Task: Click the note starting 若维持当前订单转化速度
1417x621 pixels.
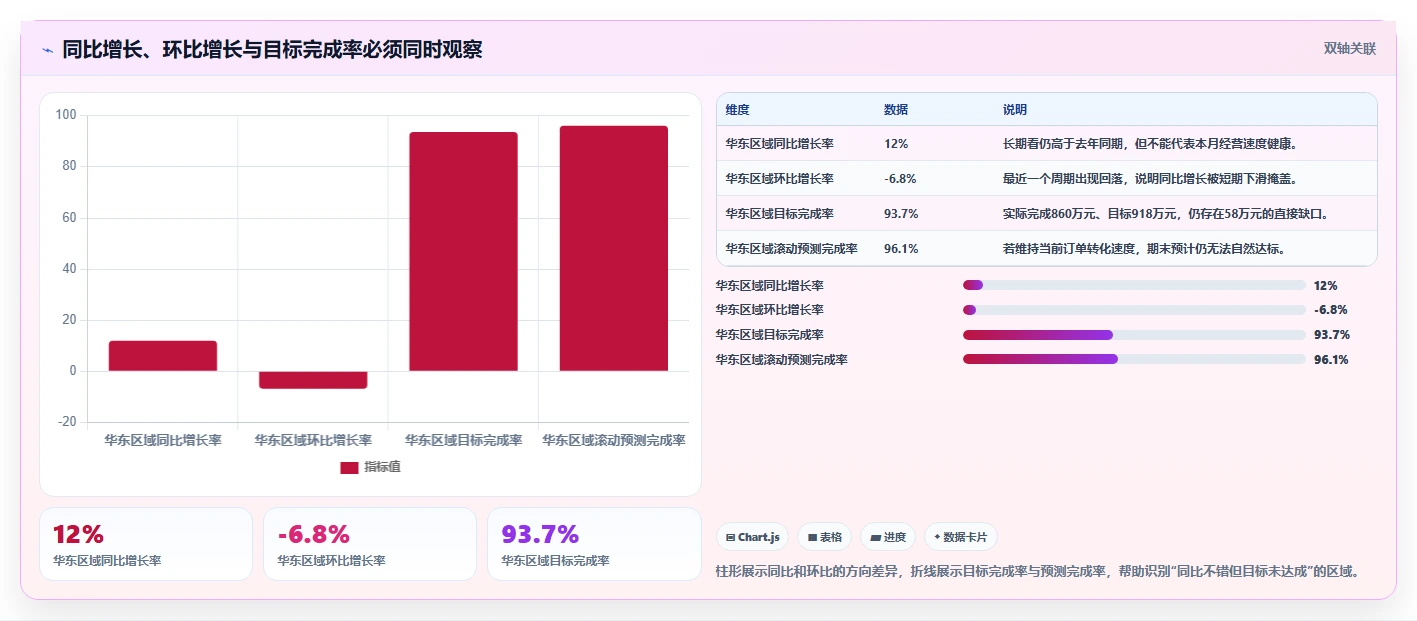Action: (1144, 248)
